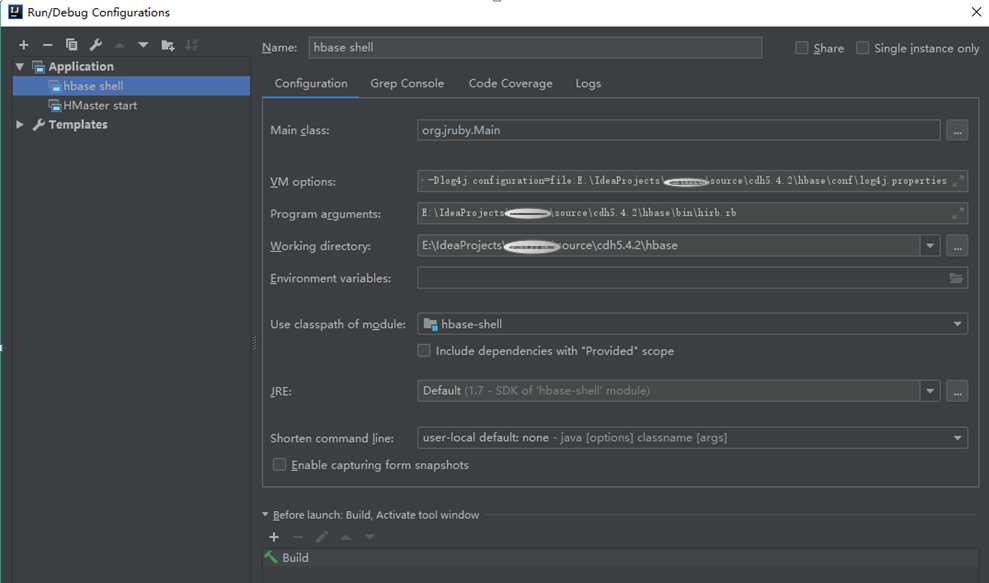This screenshot has height=583, width=989.
Task: Collapse the Application tree node
Action: click(20, 66)
